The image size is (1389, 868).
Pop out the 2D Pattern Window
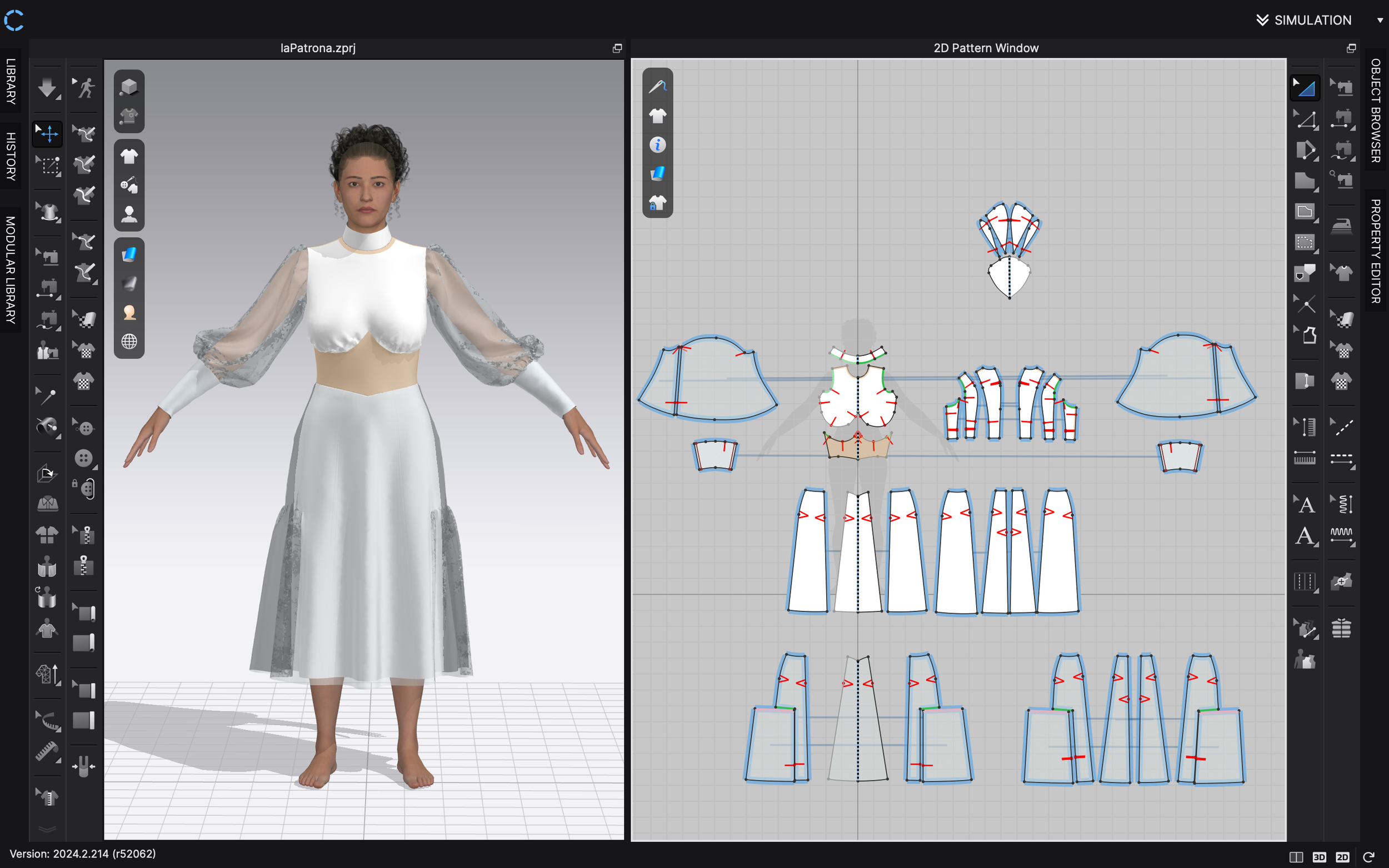pos(1351,48)
